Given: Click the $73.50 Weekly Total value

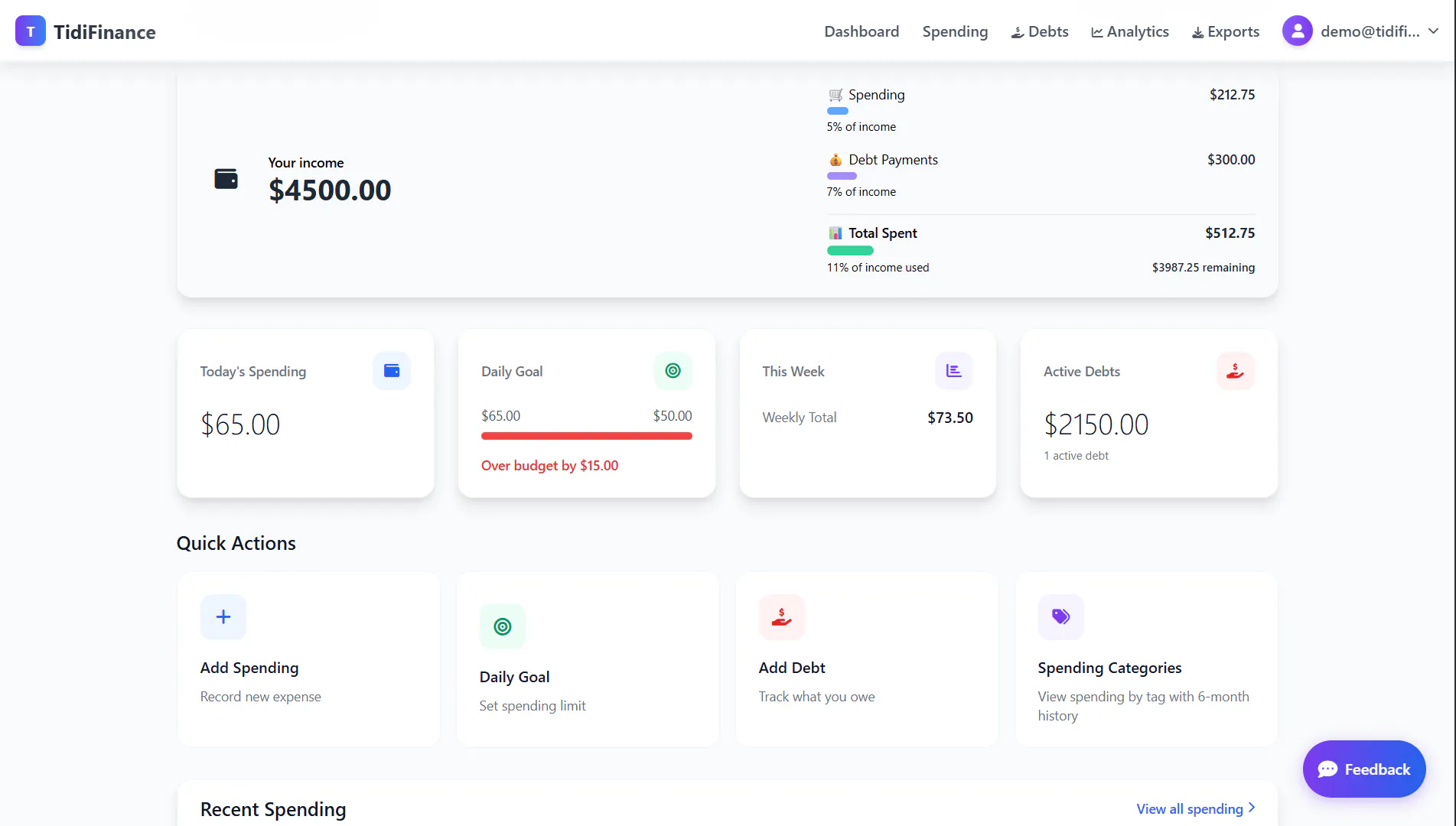Looking at the screenshot, I should coord(950,418).
